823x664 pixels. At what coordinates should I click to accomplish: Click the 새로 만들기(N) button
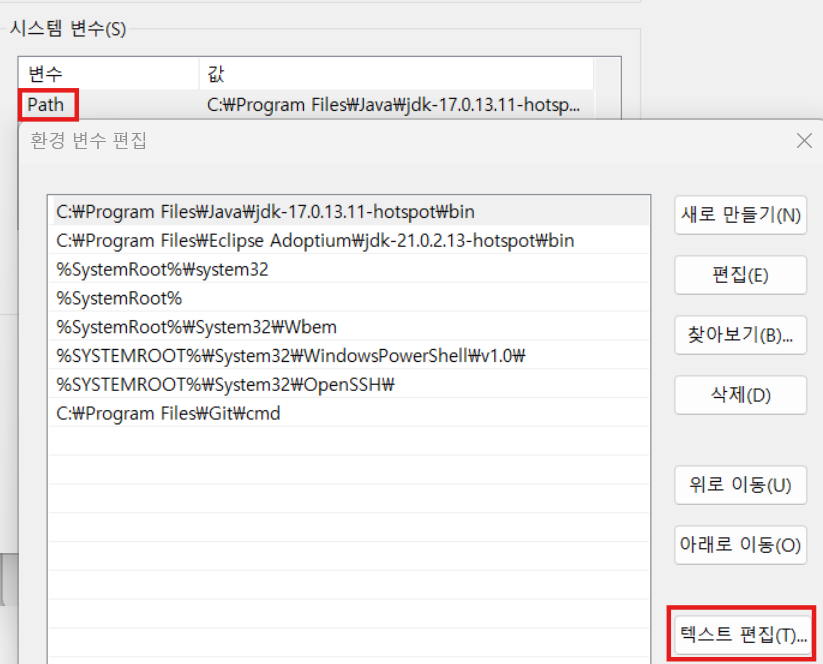(x=740, y=215)
